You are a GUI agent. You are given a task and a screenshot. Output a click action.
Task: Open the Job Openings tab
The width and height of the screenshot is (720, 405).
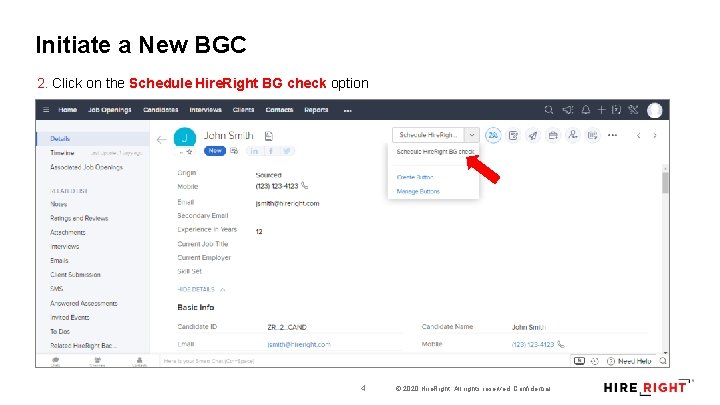coord(110,110)
